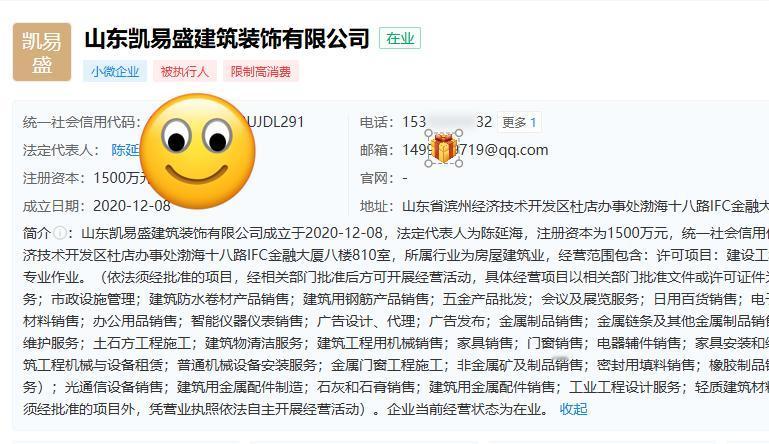This screenshot has height=444, width=769.
Task: Grab the gift sticker's top-right handle
Action: point(459,133)
